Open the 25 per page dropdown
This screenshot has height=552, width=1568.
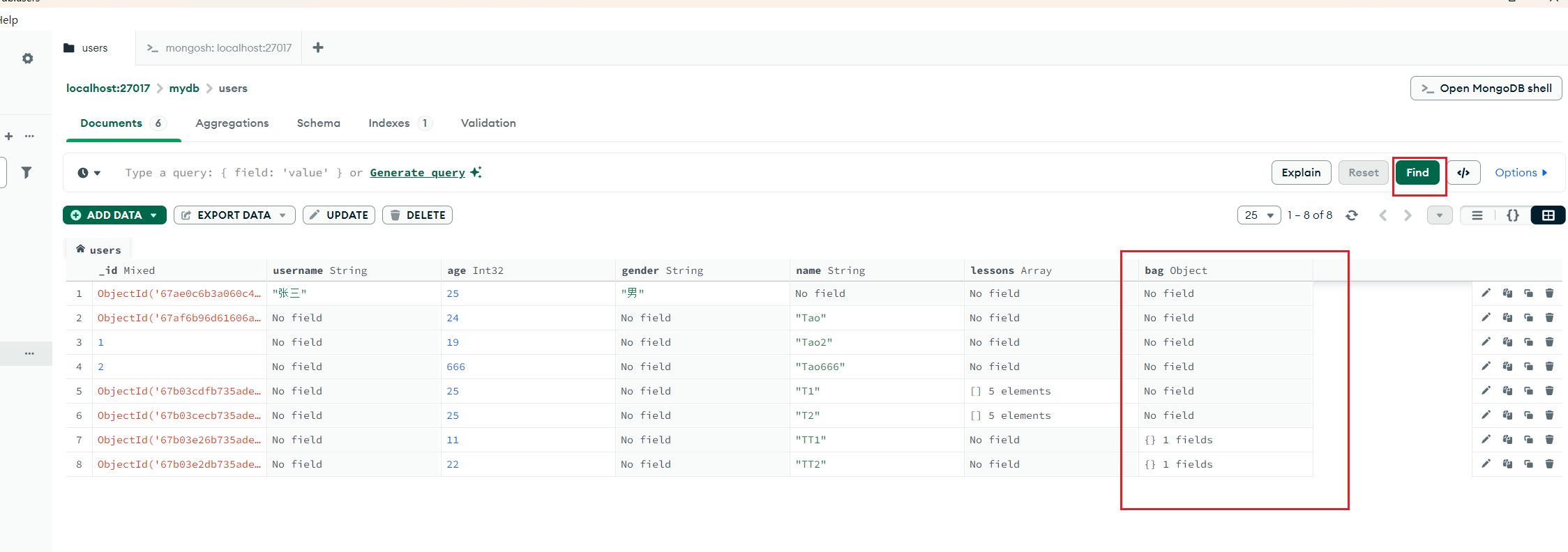[x=1259, y=215]
